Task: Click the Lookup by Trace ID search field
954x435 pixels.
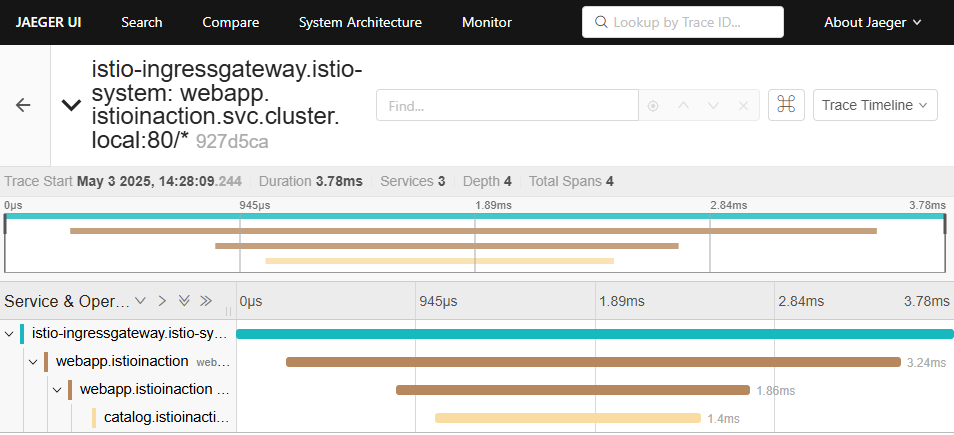Action: coord(683,23)
